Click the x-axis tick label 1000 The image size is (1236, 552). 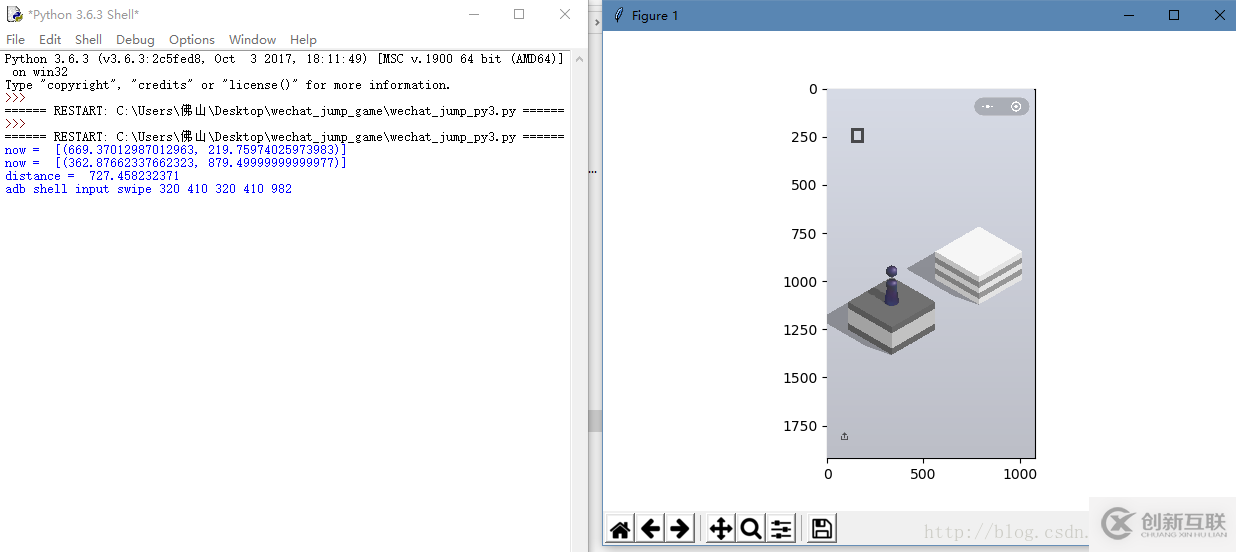pos(1019,474)
